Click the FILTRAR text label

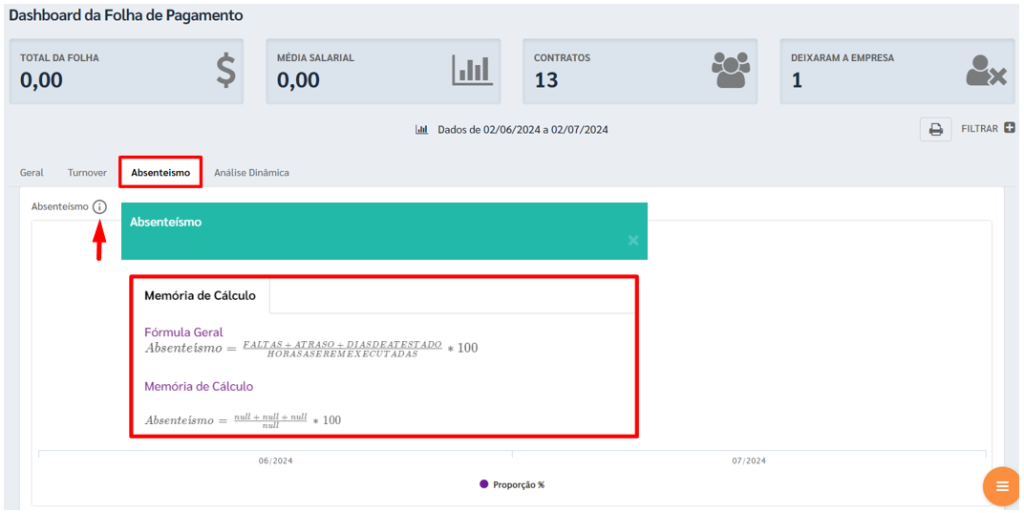pyautogui.click(x=979, y=129)
